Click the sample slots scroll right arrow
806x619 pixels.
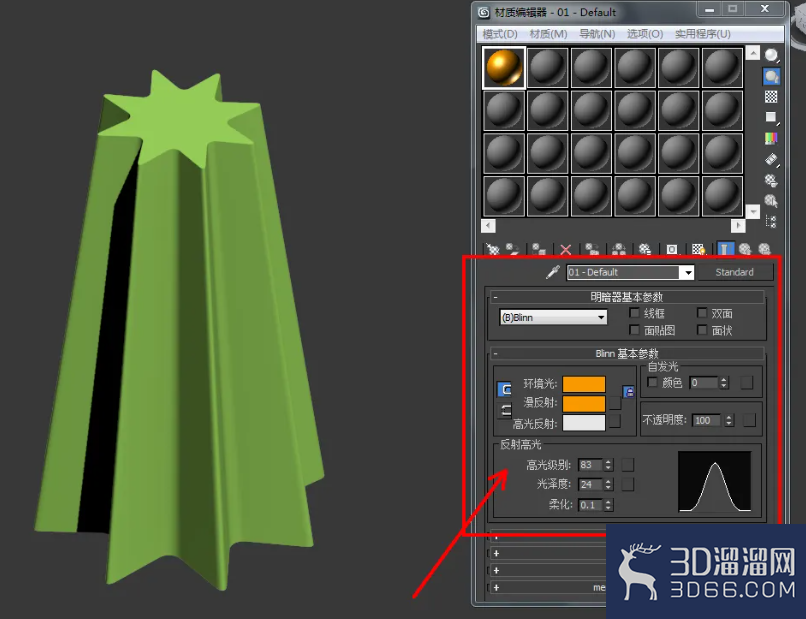(x=738, y=225)
